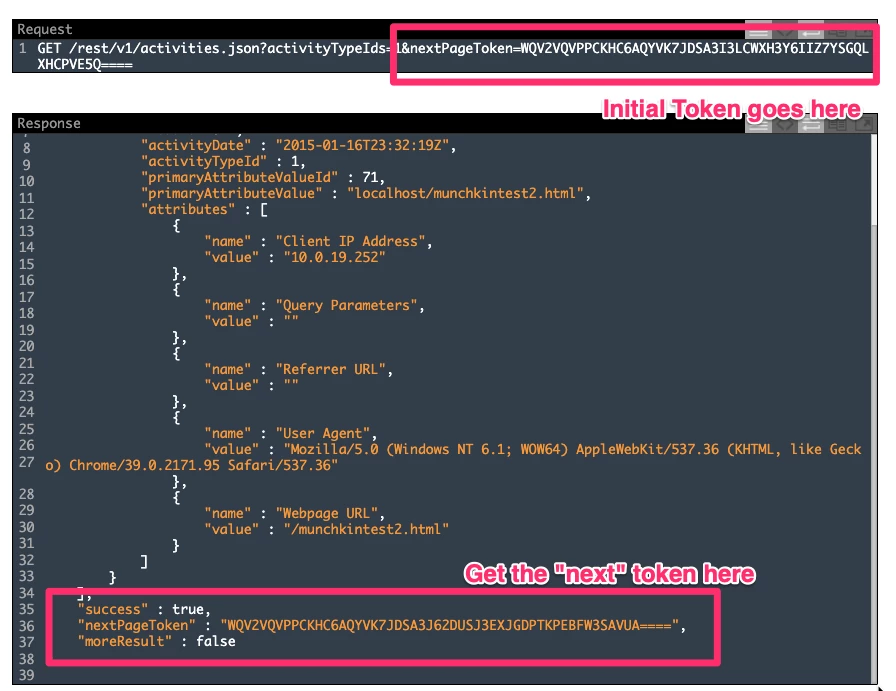Click line number 8 in the Response gutter
Image resolution: width=896 pixels, height=691 pixels.
[26, 148]
